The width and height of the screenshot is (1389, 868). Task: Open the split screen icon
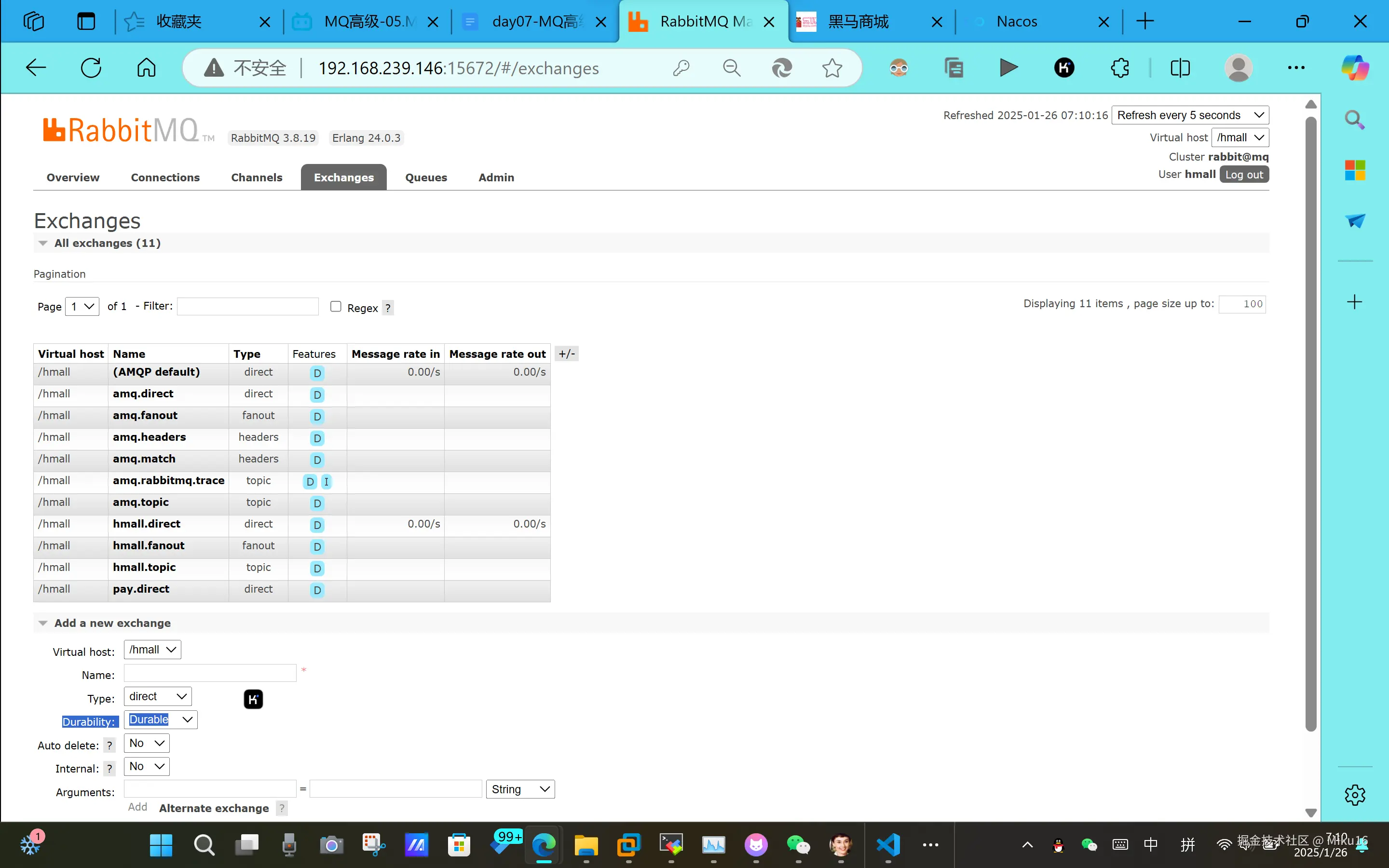coord(1180,68)
